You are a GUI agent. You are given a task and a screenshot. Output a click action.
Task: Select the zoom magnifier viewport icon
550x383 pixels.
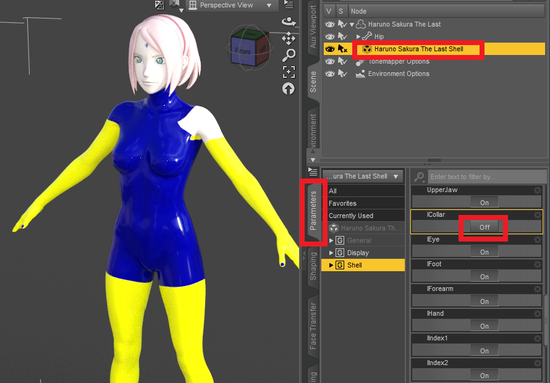point(289,55)
